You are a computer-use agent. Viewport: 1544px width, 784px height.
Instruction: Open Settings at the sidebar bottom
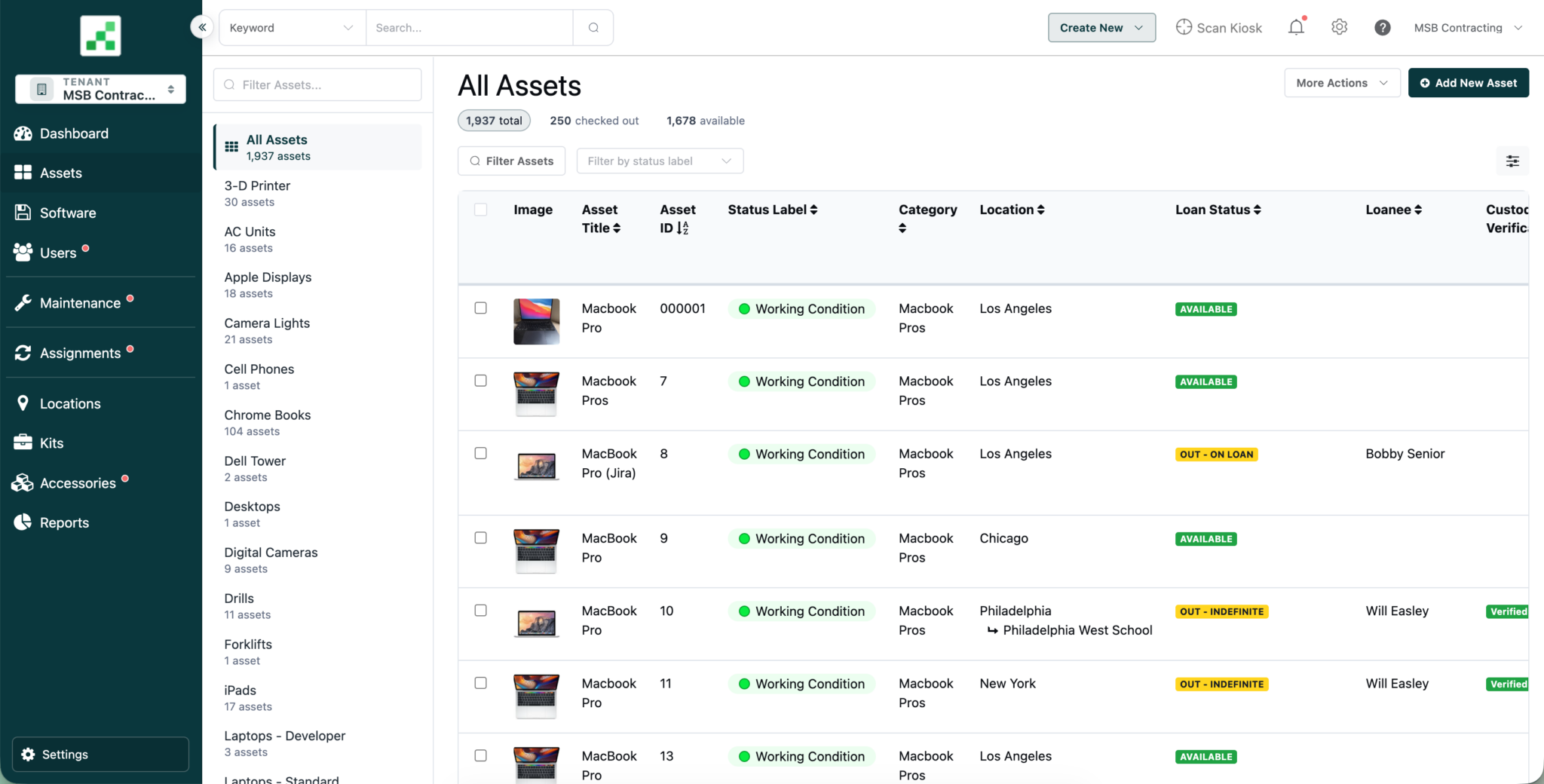click(100, 754)
